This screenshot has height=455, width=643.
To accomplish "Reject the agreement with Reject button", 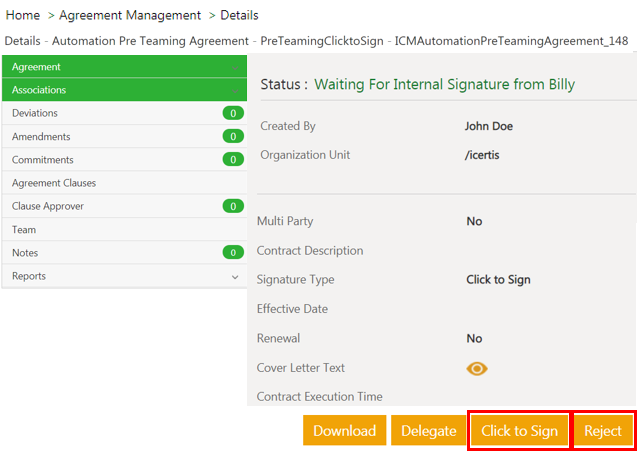I will point(603,431).
